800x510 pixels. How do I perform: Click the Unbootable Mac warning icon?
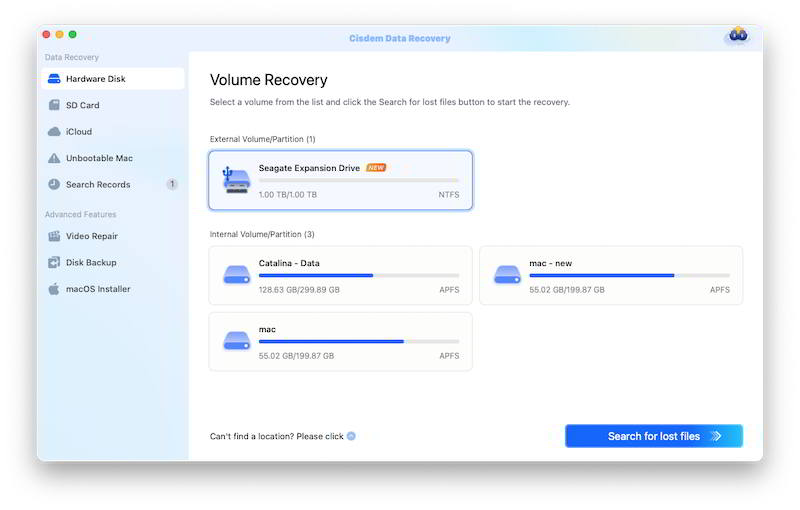(54, 158)
